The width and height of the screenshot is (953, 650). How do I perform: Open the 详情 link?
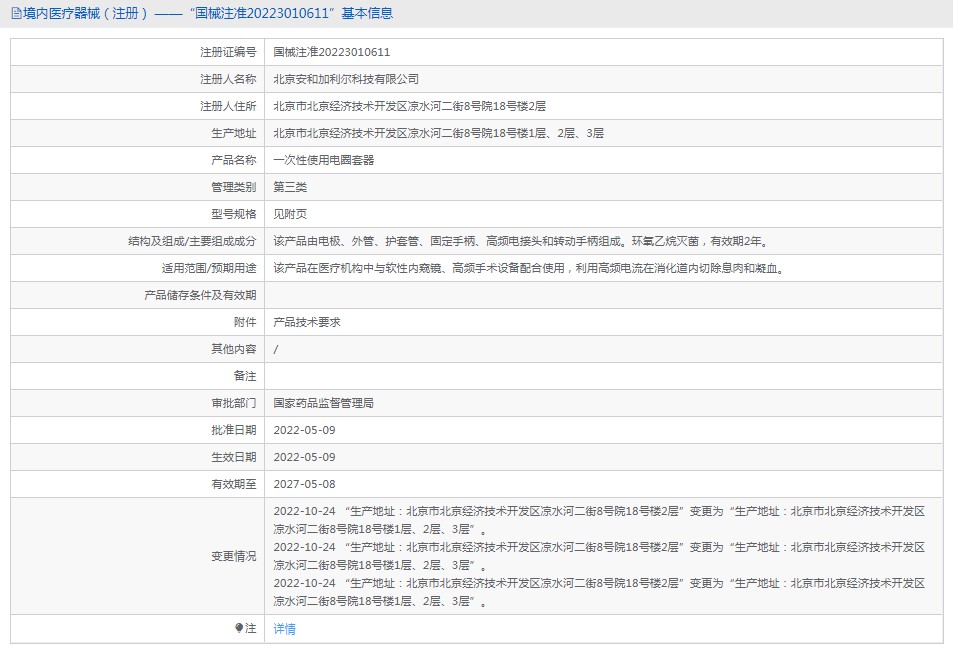click(x=284, y=629)
